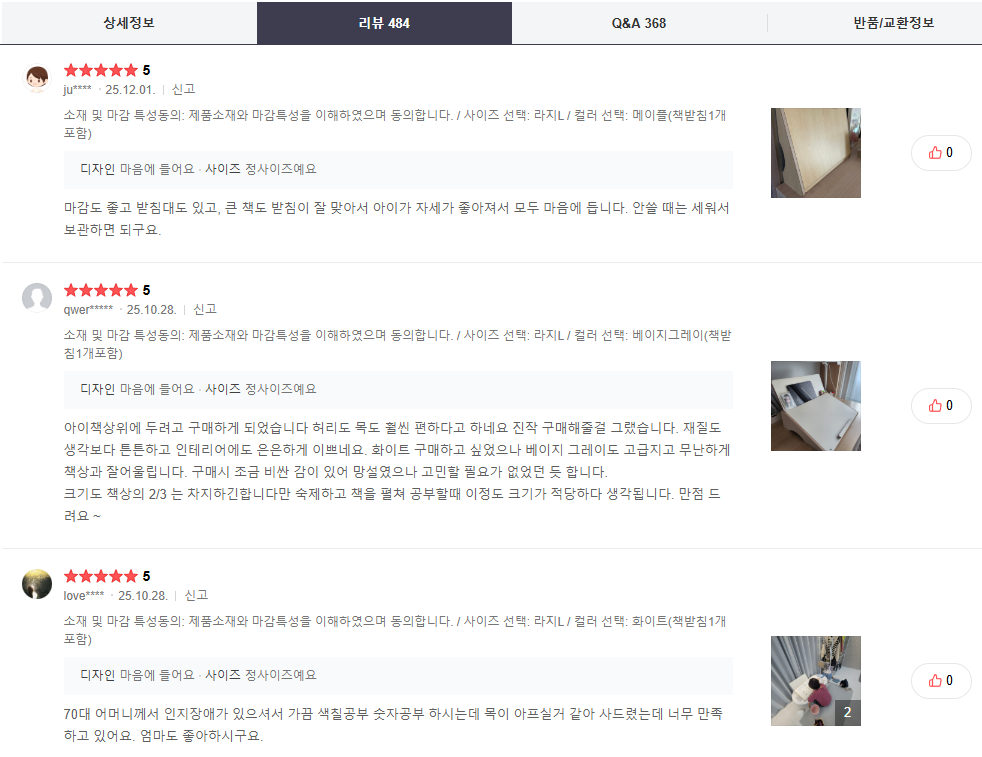Select the 리뷰 484 tab

click(x=384, y=23)
